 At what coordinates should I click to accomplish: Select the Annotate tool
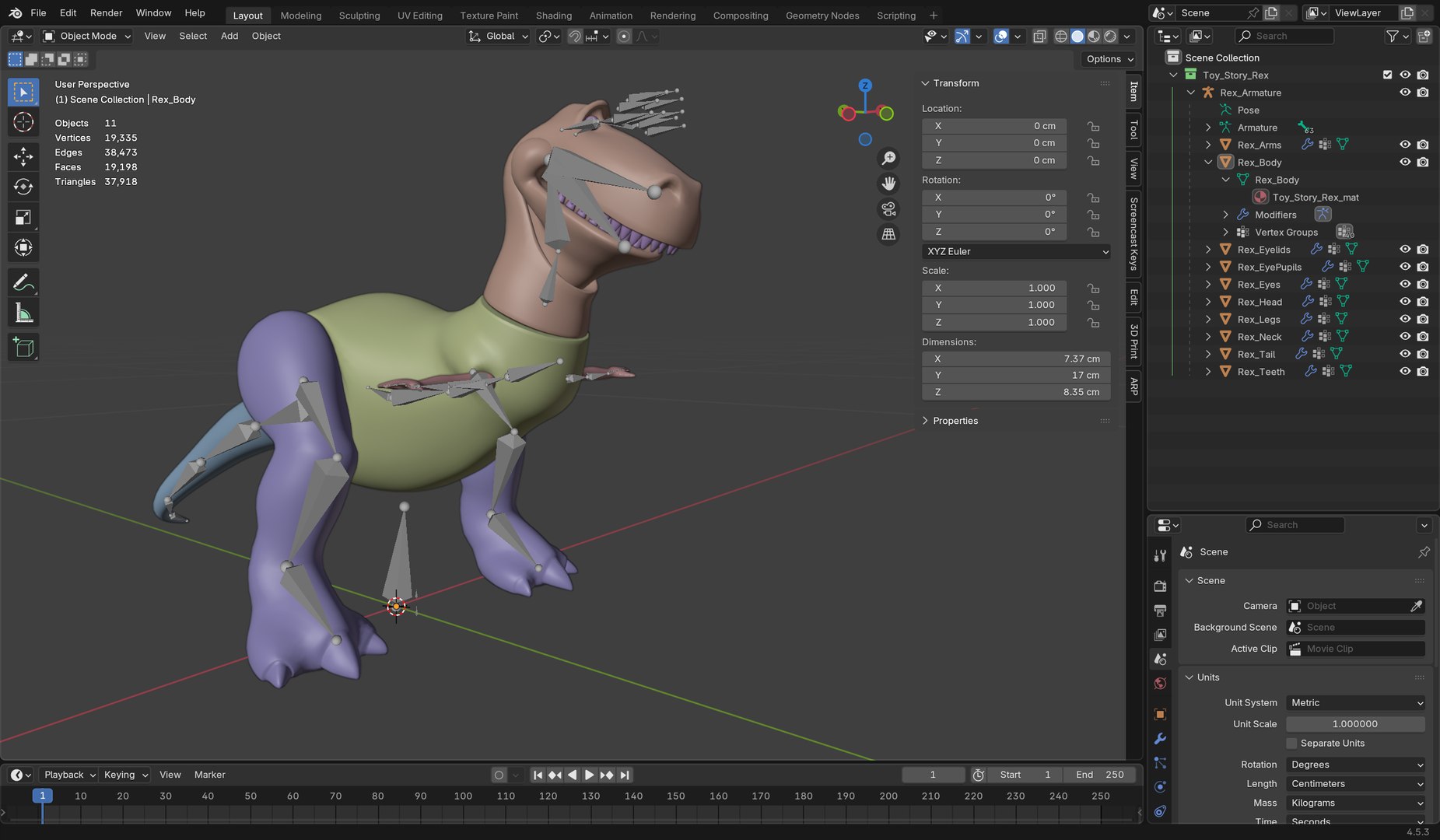pyautogui.click(x=23, y=282)
